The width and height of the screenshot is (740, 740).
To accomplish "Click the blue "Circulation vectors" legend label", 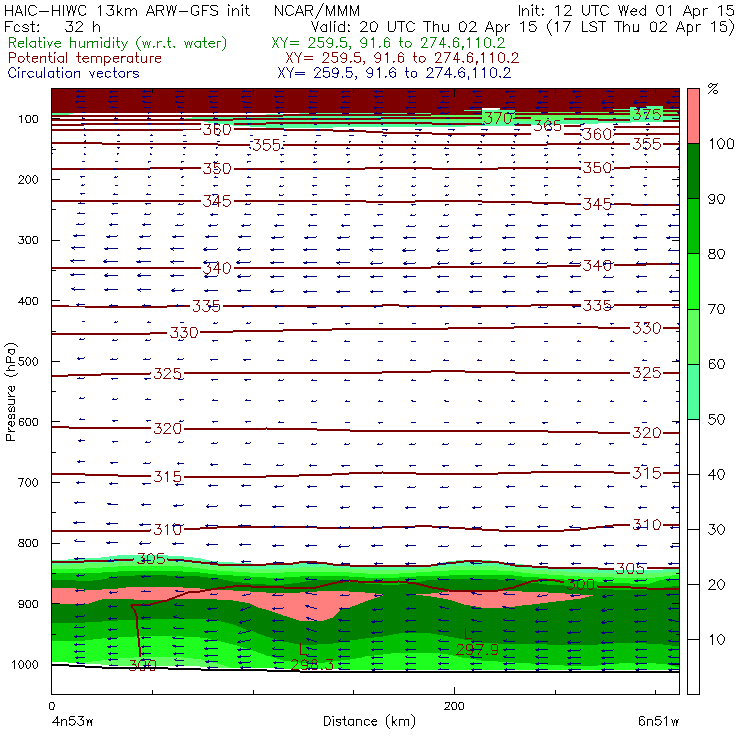I will [74, 73].
